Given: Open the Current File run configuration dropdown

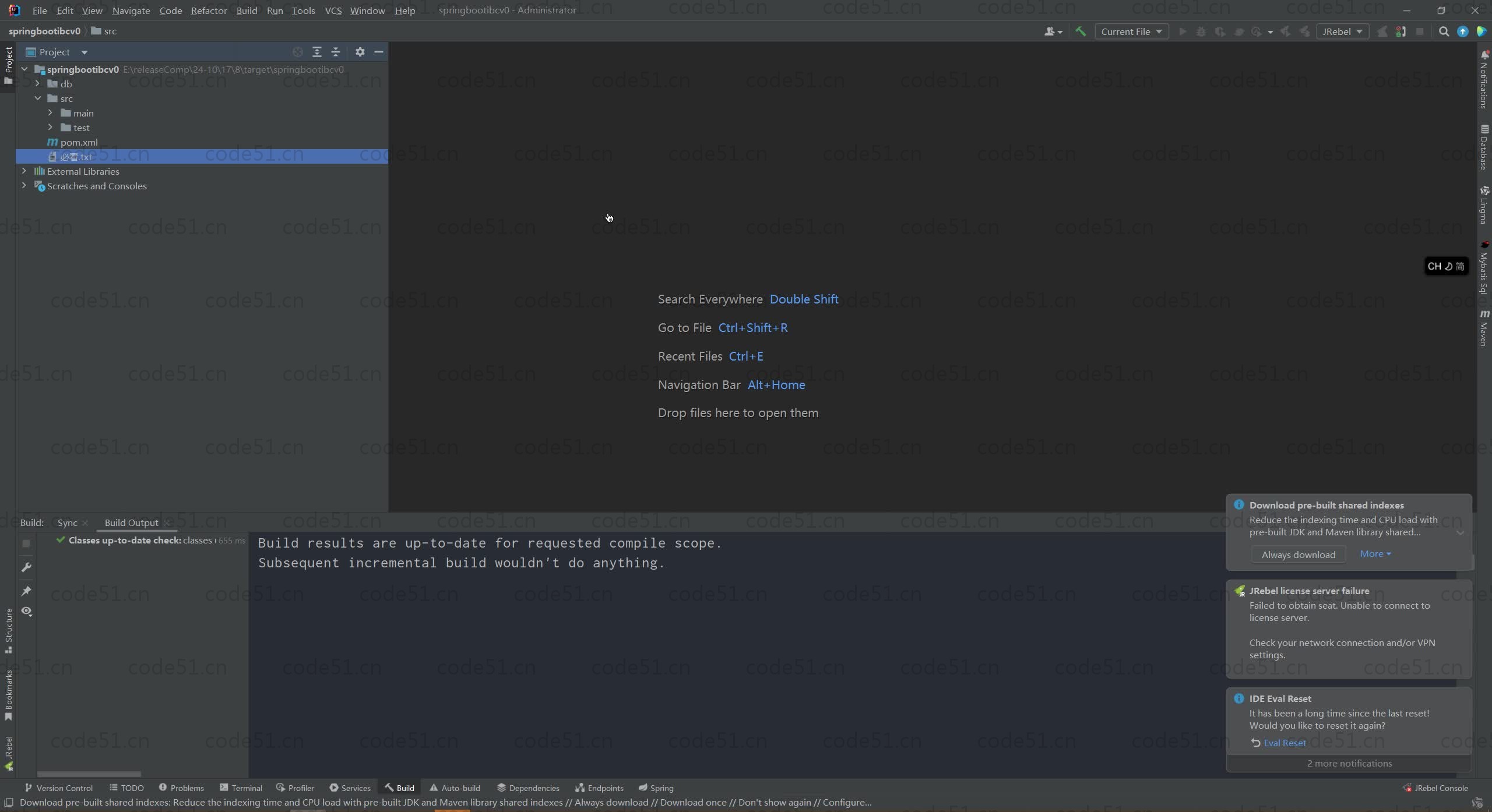Looking at the screenshot, I should tap(1131, 31).
